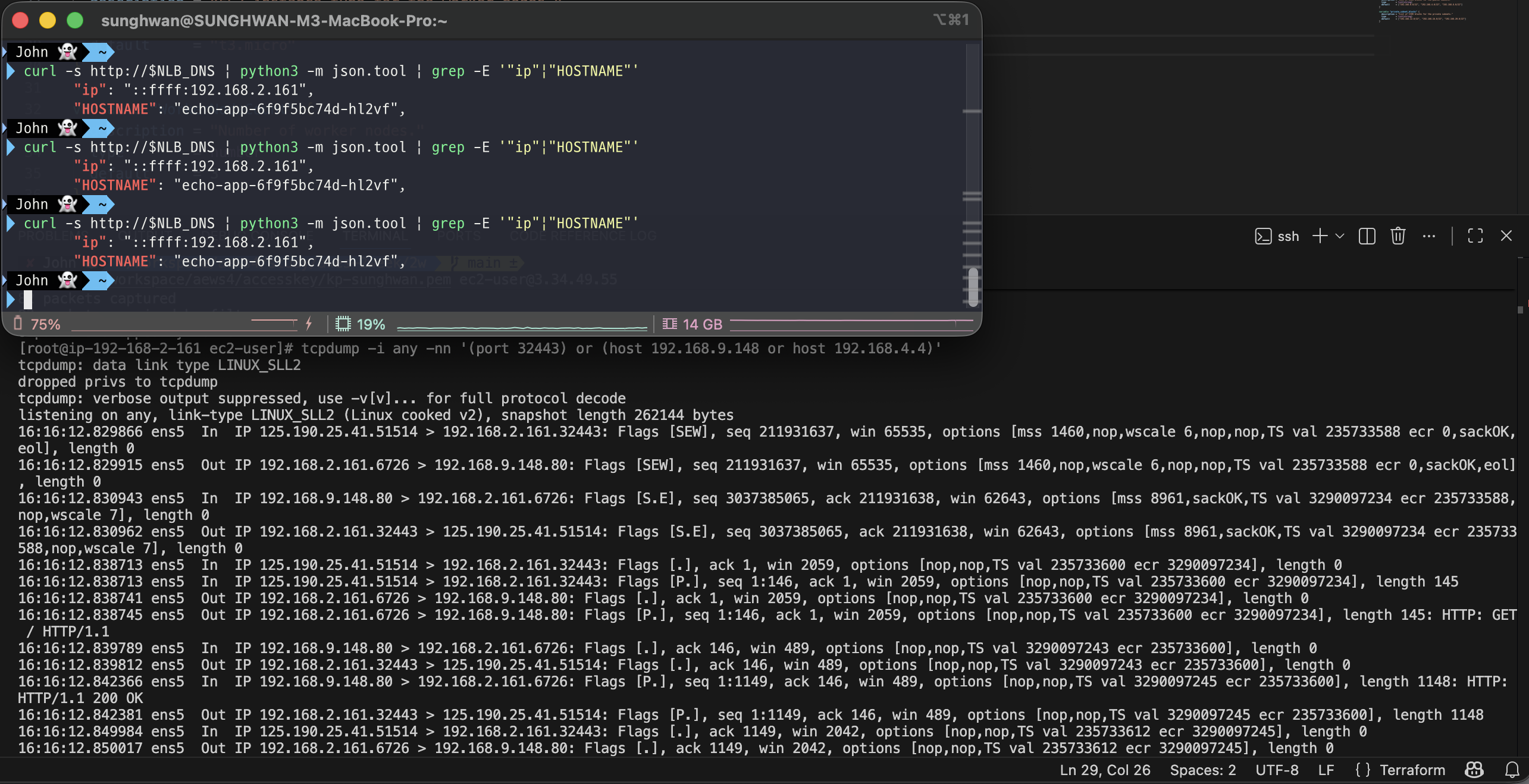
Task: Open the launch profile dropdown chevron
Action: [1340, 236]
